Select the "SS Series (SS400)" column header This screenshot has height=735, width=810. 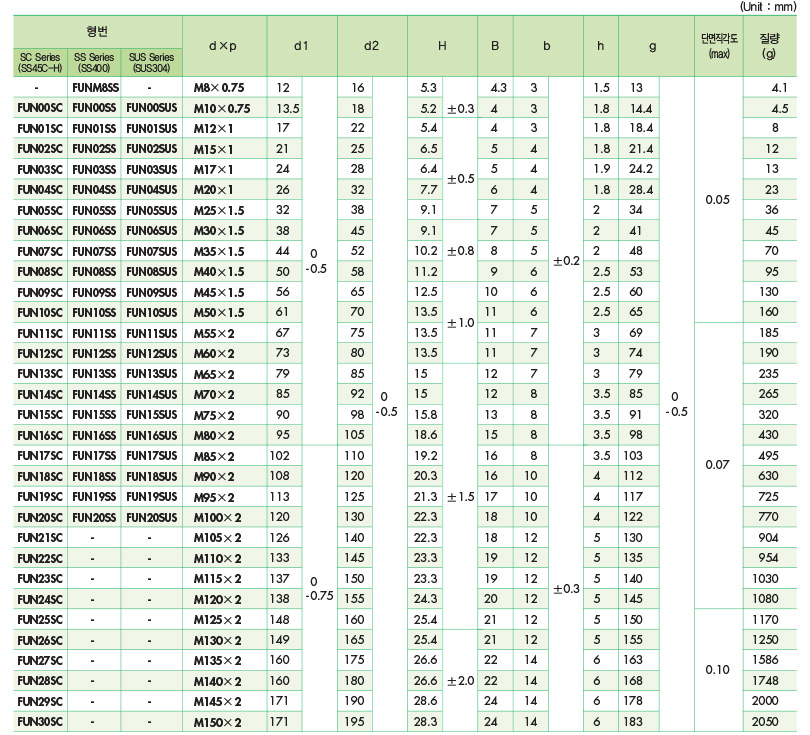point(94,62)
